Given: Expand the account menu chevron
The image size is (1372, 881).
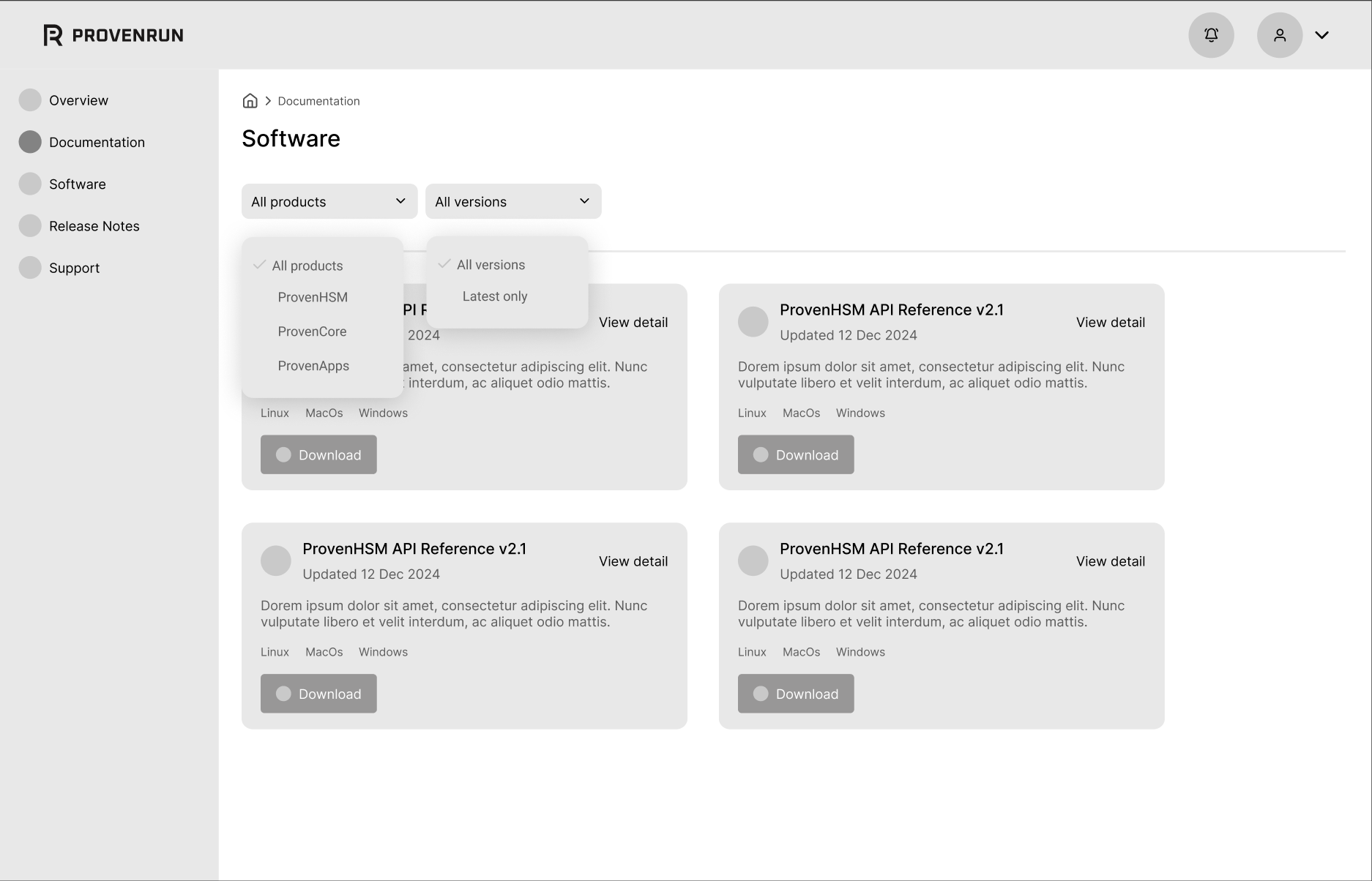Looking at the screenshot, I should (x=1321, y=35).
